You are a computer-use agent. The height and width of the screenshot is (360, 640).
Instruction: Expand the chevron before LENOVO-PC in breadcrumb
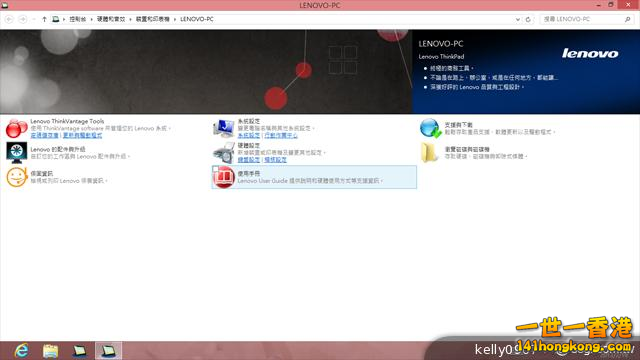pos(175,19)
